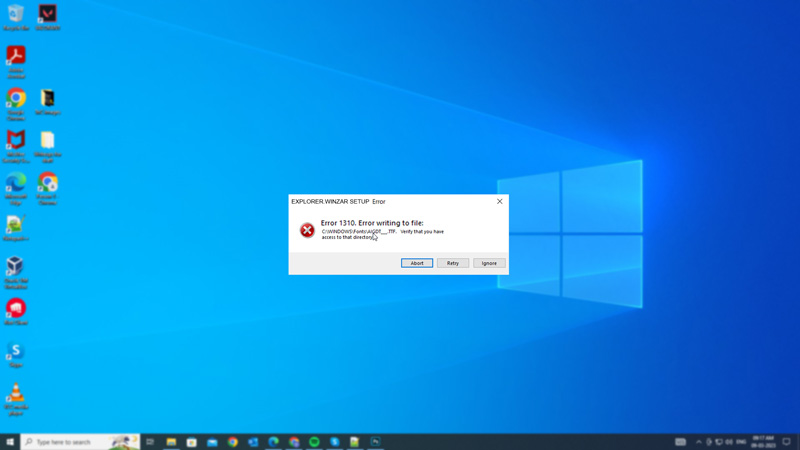Select the VLC media player shortcut
800x450 pixels.
point(16,399)
